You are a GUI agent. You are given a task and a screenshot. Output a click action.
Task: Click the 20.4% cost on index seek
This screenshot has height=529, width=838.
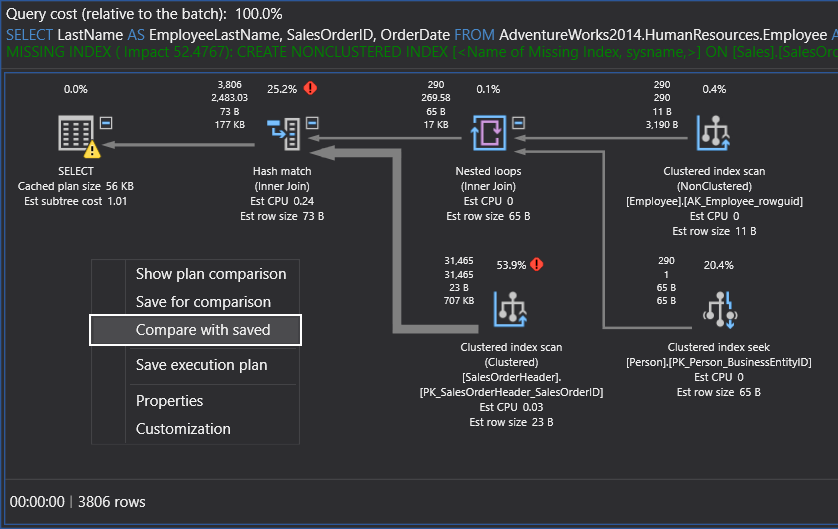(x=718, y=265)
